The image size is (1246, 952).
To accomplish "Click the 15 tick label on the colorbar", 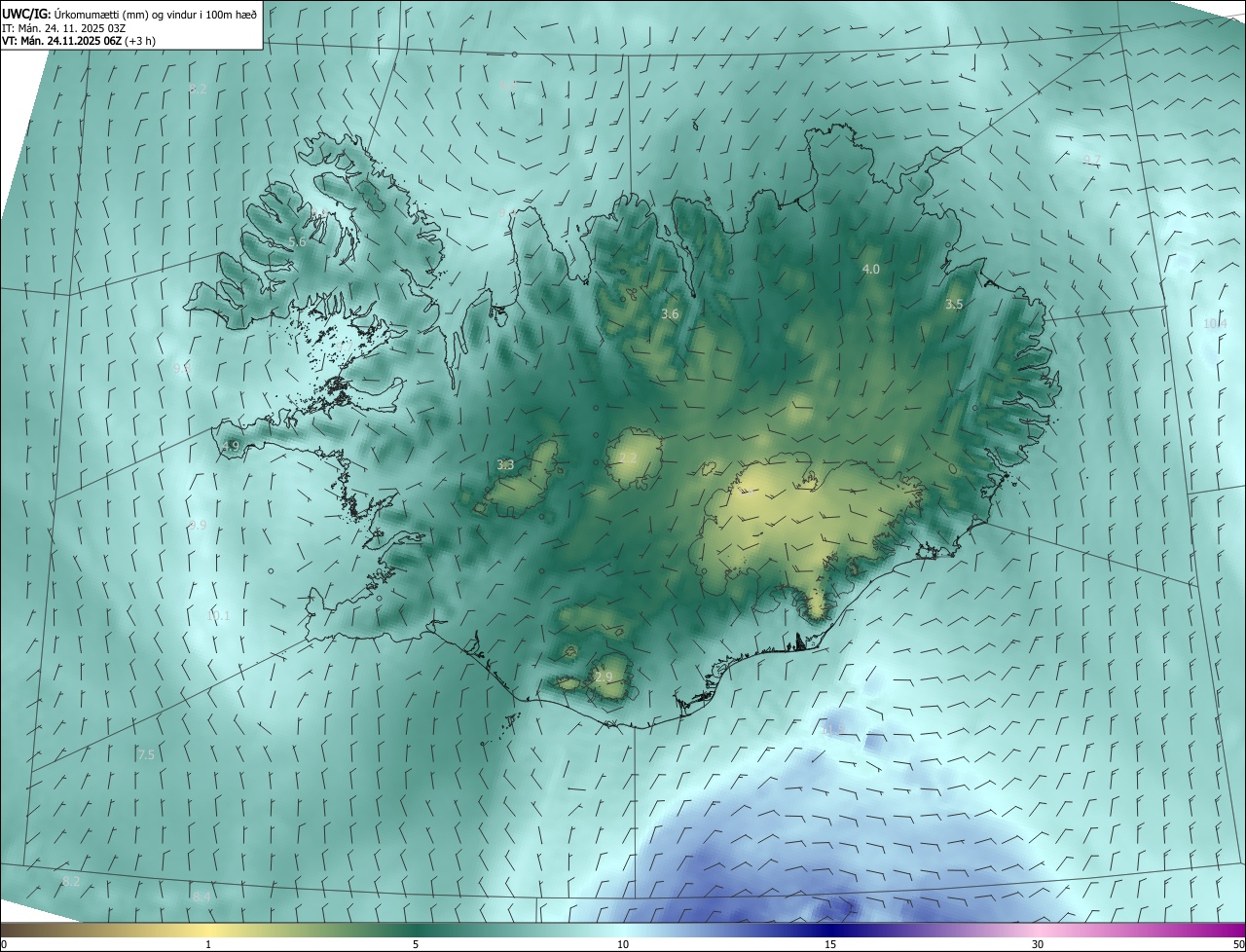I will (830, 944).
